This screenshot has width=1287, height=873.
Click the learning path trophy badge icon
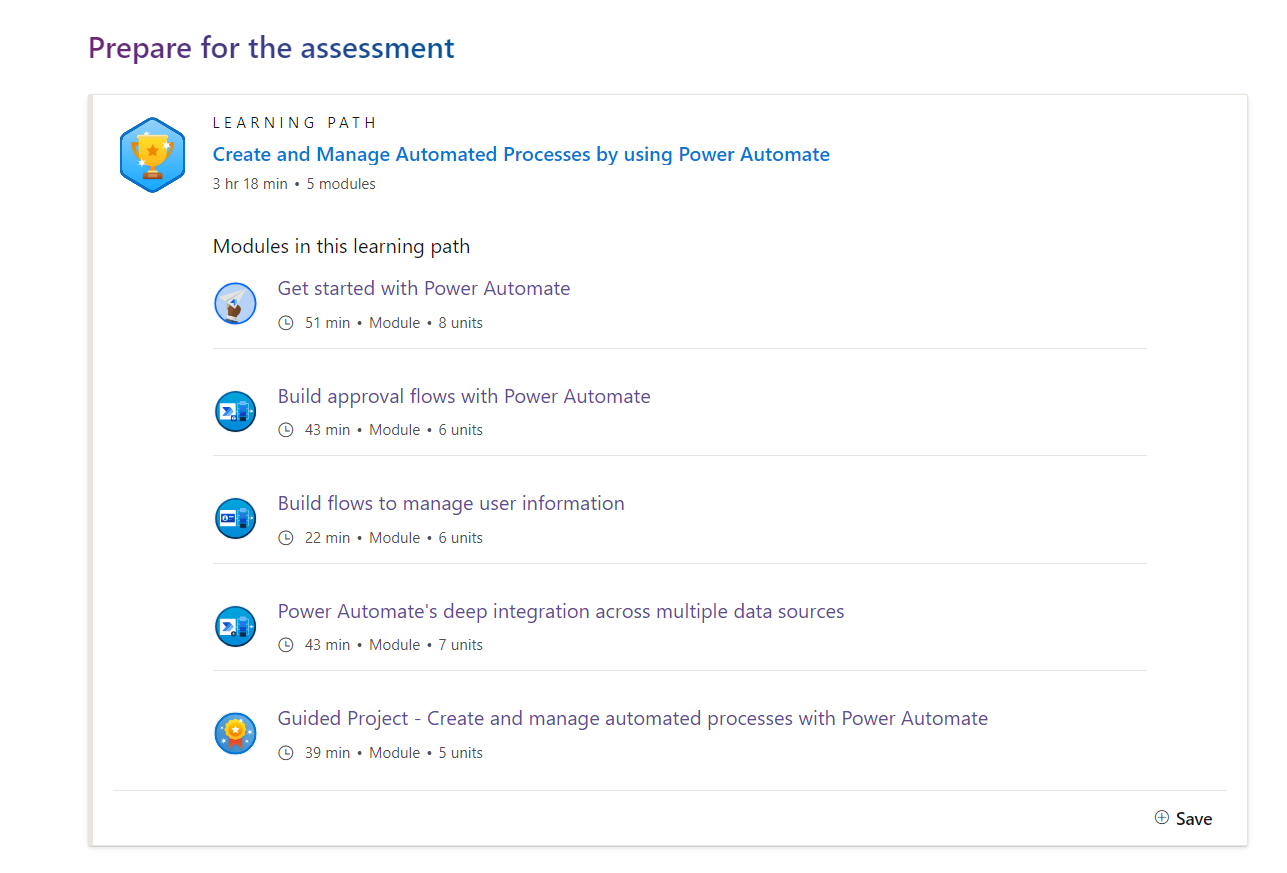tap(152, 155)
